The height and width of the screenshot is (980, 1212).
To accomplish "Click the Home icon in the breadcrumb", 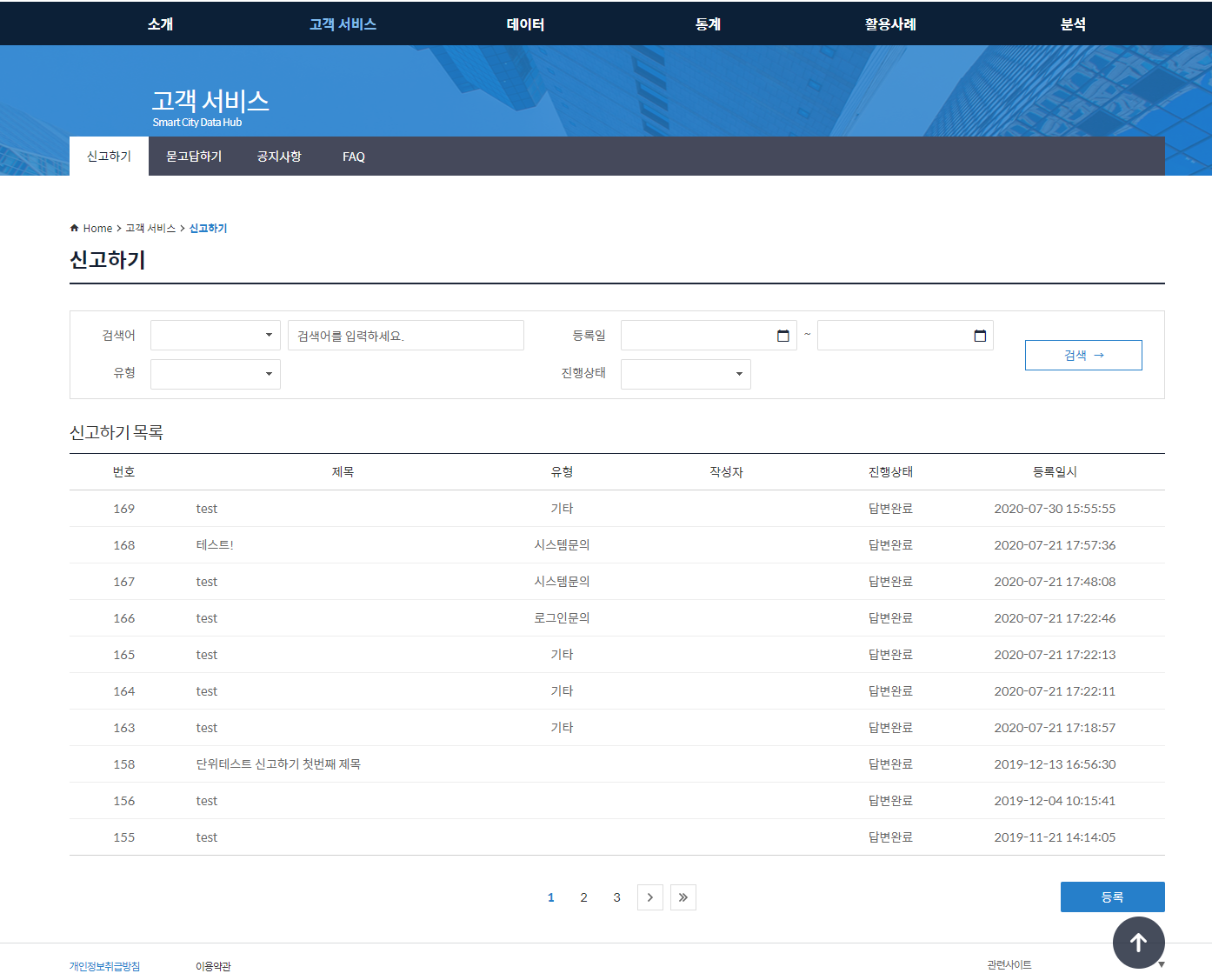I will point(75,228).
